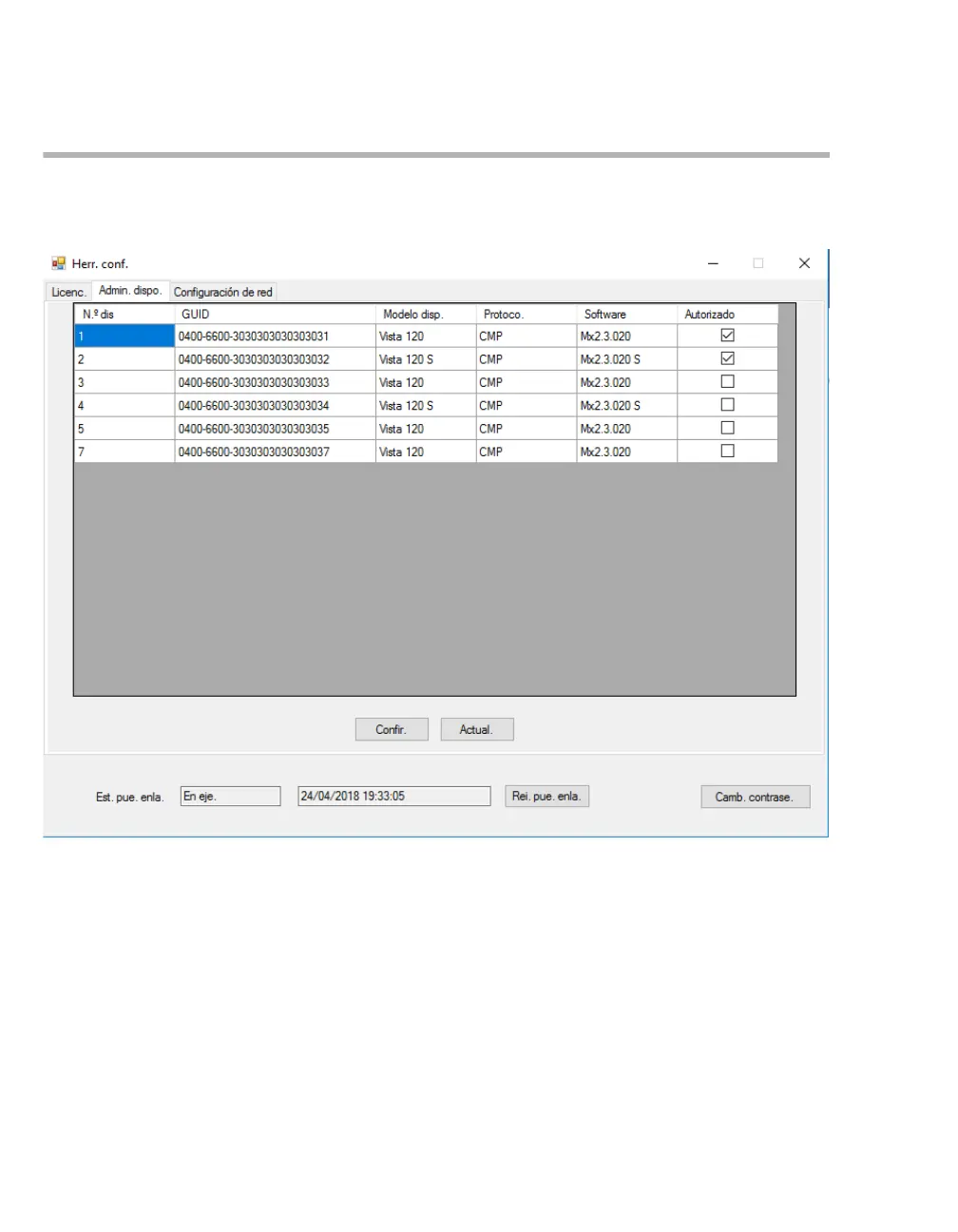Select GUID 0400-6600-3030303030303034
Screen dimensions: 958x1232
(x=276, y=405)
